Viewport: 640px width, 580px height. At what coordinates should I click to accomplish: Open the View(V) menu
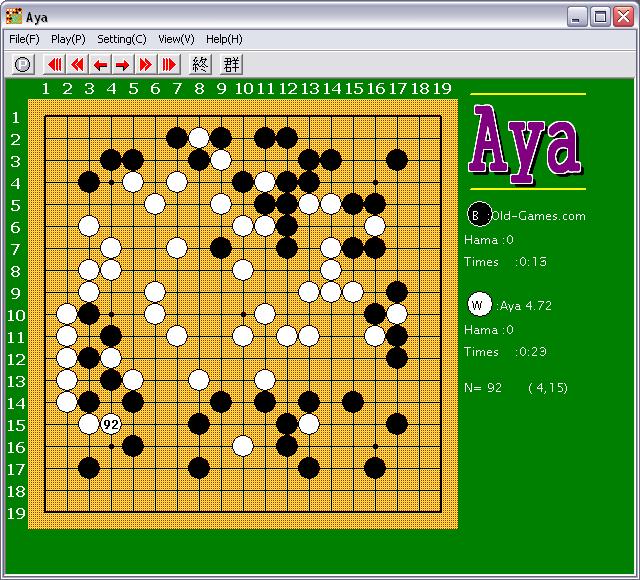176,39
